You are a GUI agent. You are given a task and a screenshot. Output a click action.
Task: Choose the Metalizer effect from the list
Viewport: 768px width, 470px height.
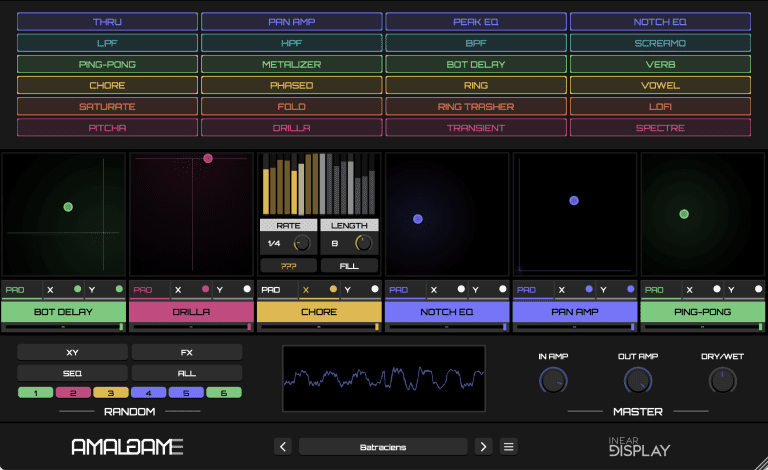pos(292,64)
